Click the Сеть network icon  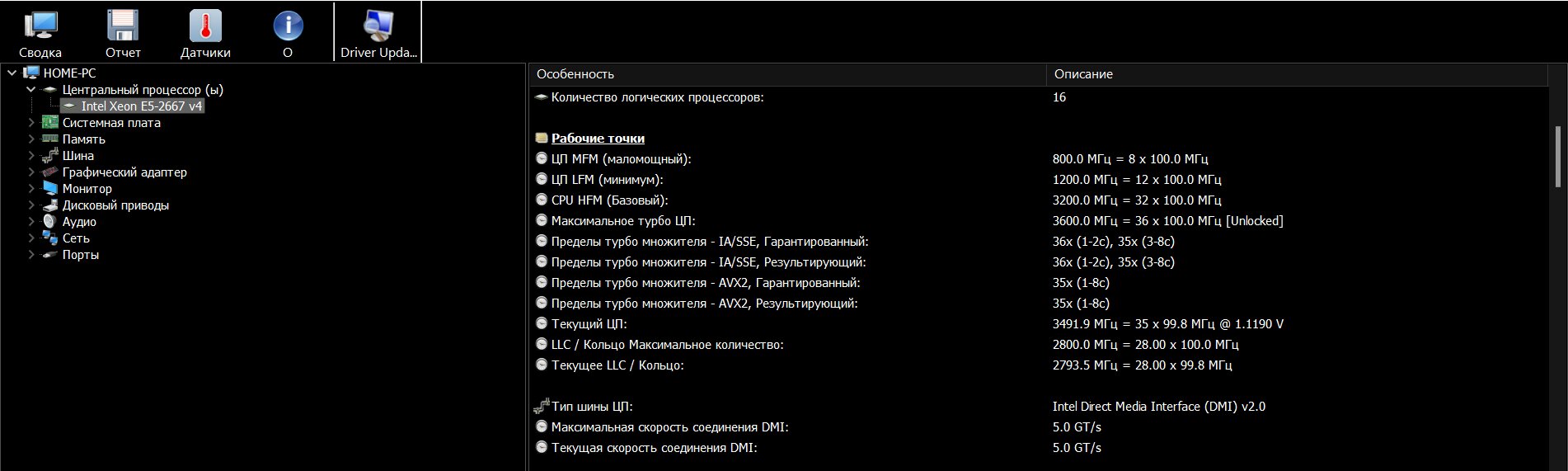pos(49,238)
